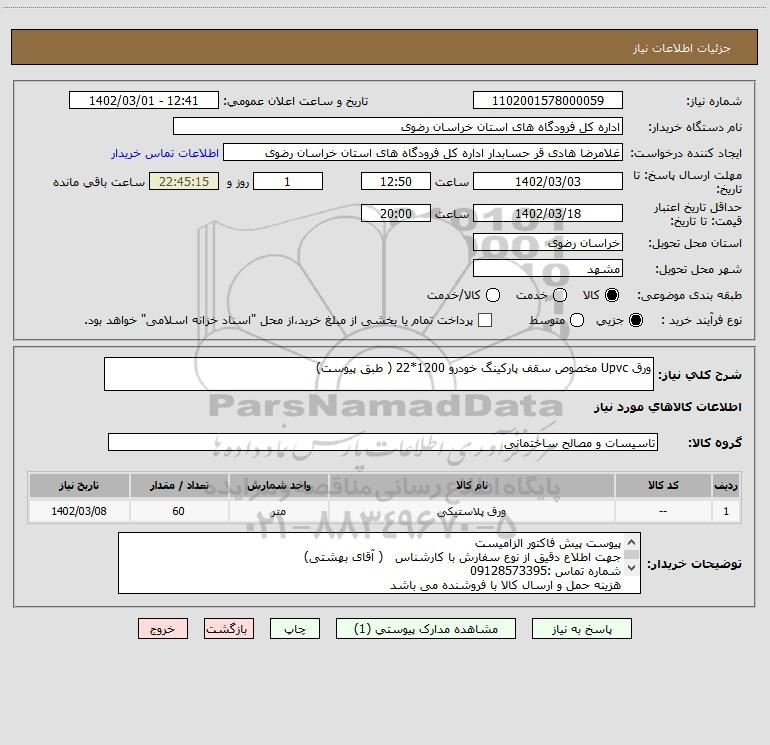Click the goods group field تاسیسات و مصالح ساختمانی
The width and height of the screenshot is (770, 745).
point(383,442)
